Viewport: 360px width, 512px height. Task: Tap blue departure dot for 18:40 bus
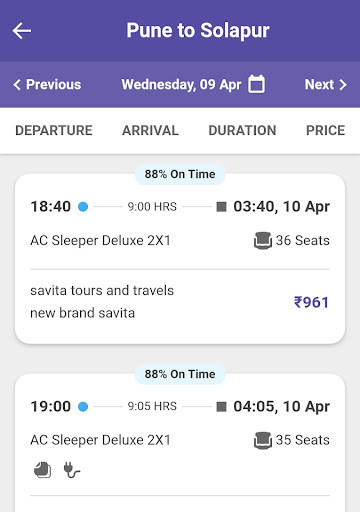click(83, 207)
